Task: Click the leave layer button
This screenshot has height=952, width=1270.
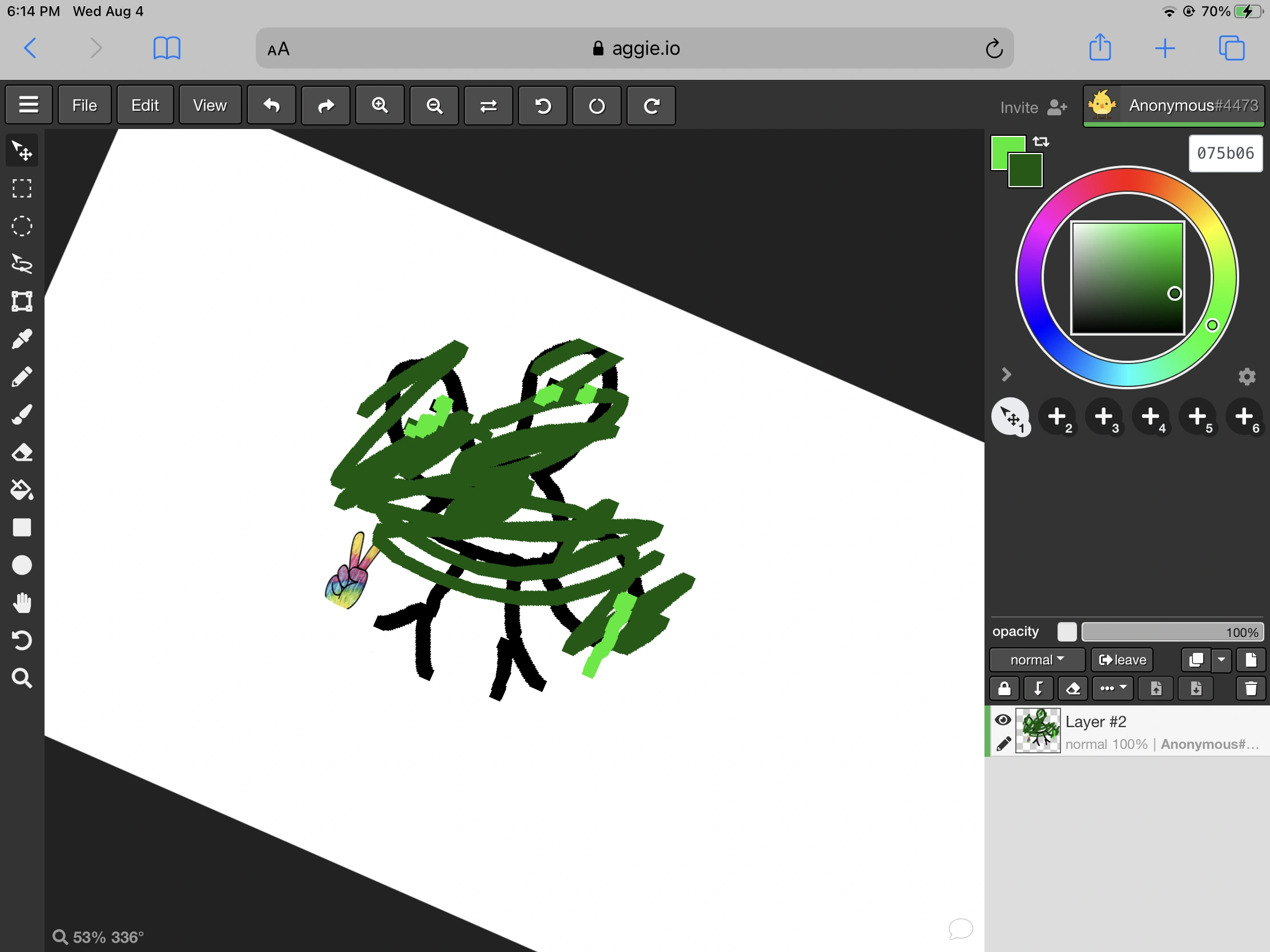Action: tap(1122, 660)
